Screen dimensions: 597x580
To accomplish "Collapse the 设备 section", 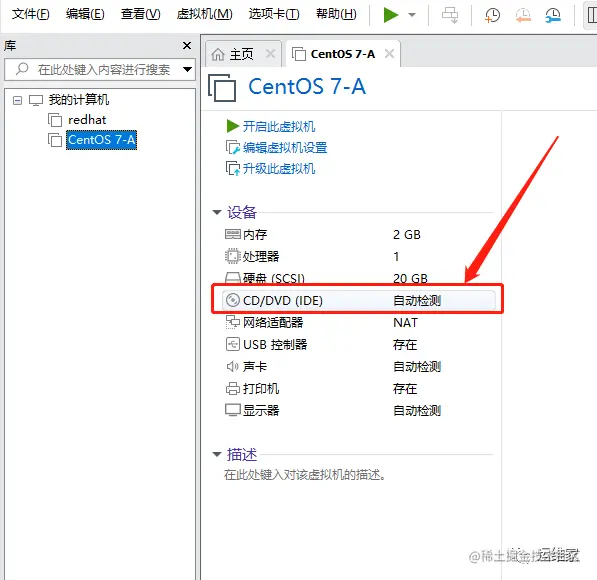I will point(217,212).
